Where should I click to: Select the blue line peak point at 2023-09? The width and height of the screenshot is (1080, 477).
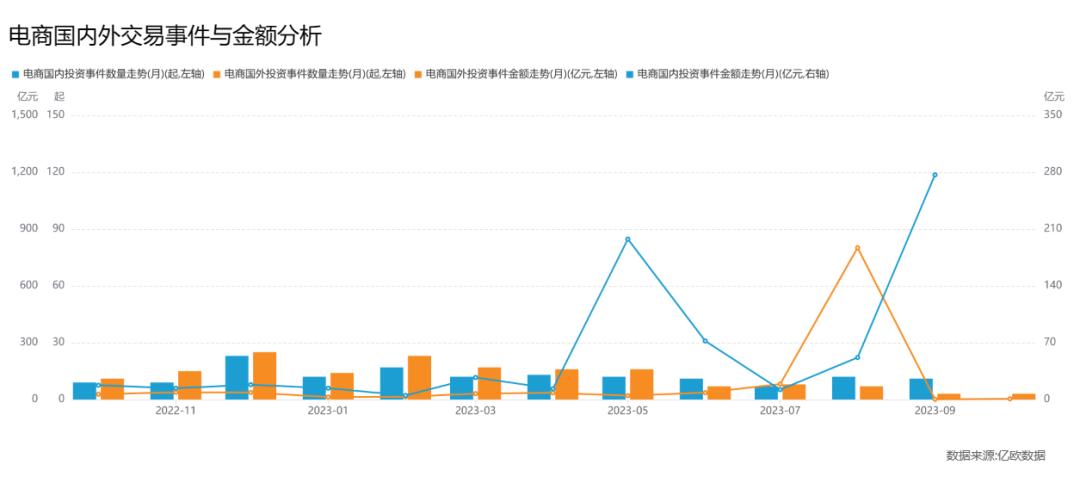click(934, 175)
